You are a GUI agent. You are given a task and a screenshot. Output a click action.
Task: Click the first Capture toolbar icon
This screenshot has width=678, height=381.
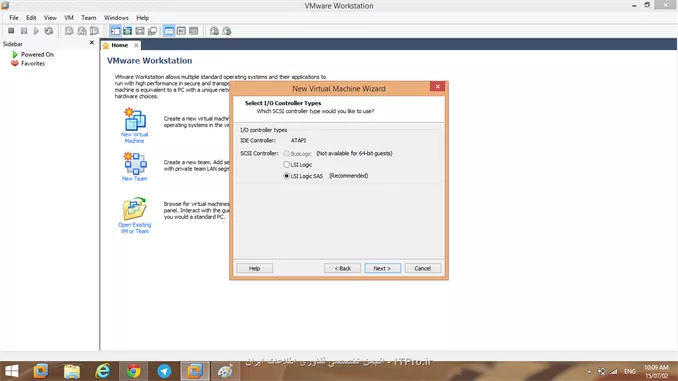[x=214, y=31]
